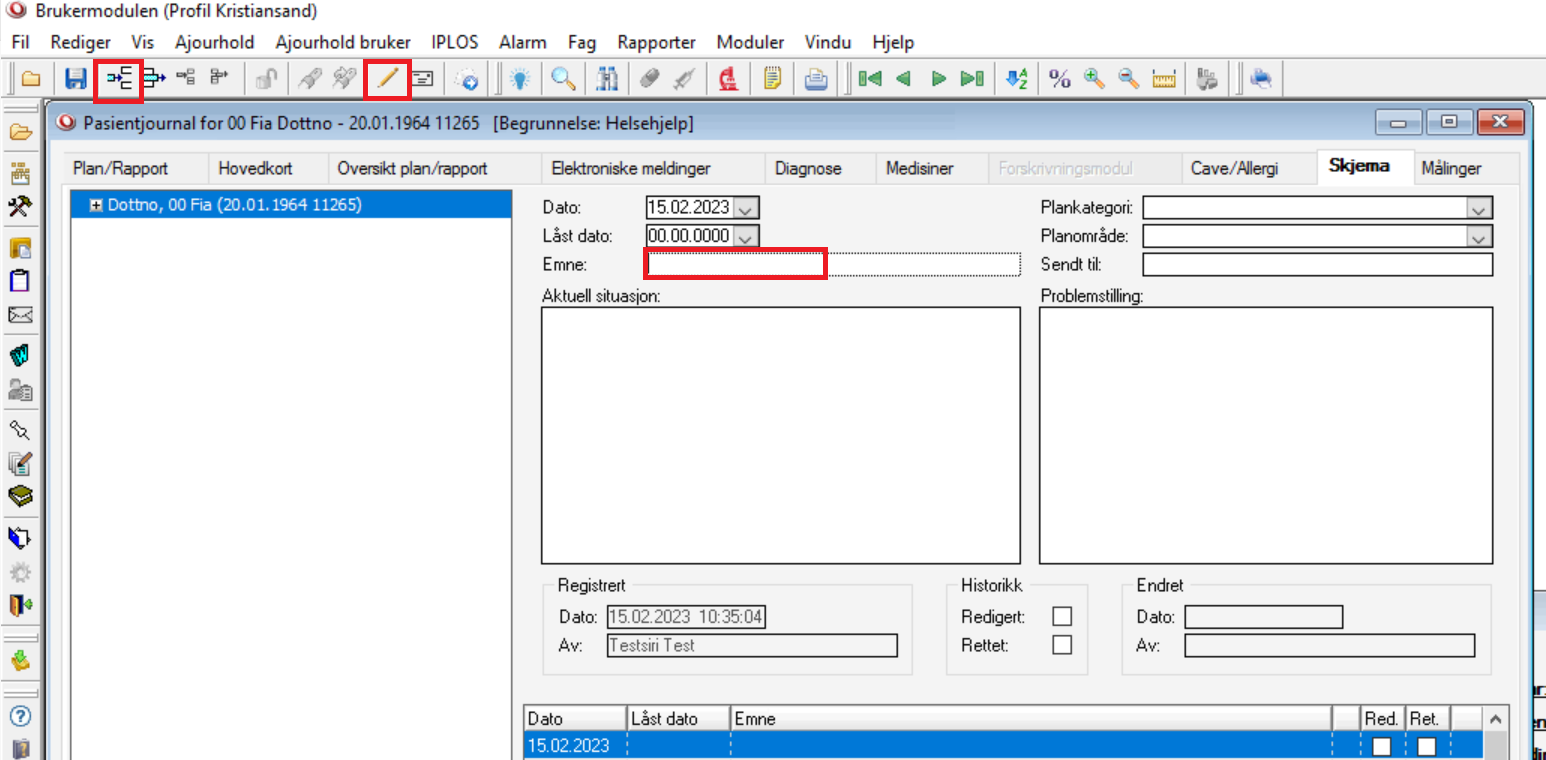This screenshot has height=760, width=1546.
Task: Click the envelope icon in left sidebar
Action: pyautogui.click(x=20, y=316)
